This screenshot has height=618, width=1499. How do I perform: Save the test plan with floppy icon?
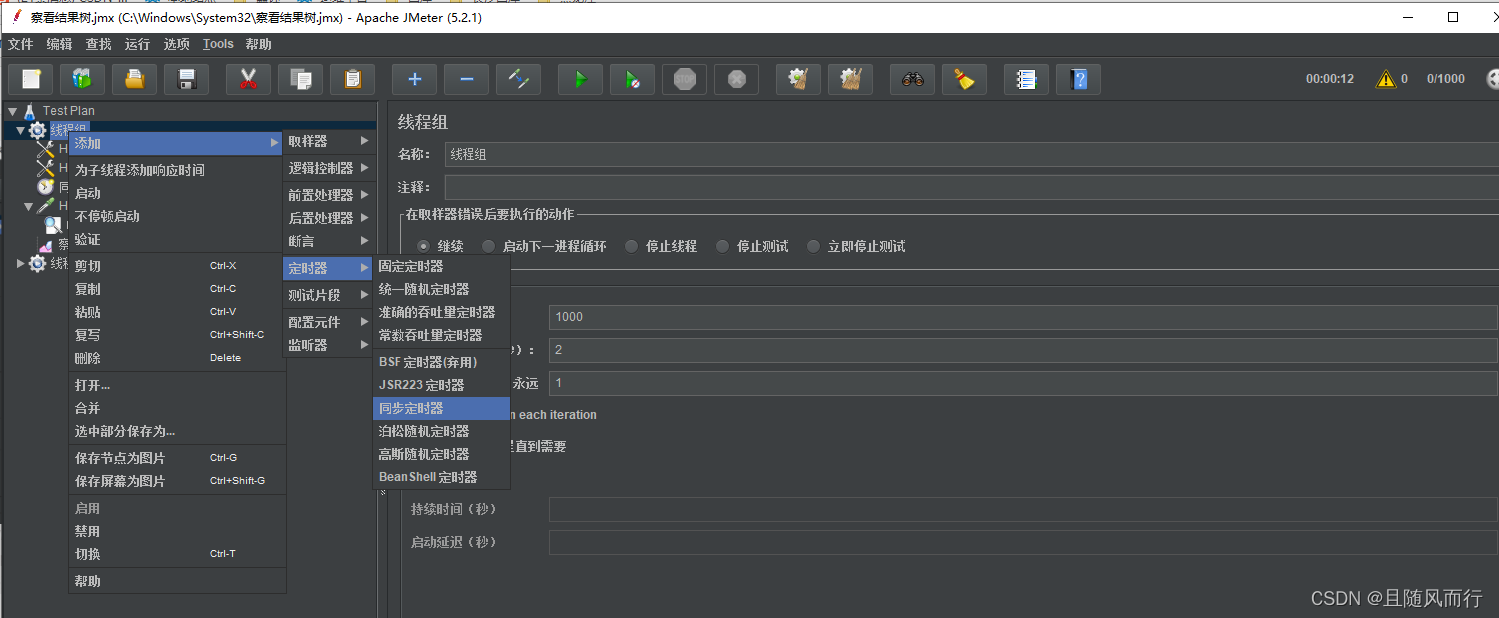[187, 79]
